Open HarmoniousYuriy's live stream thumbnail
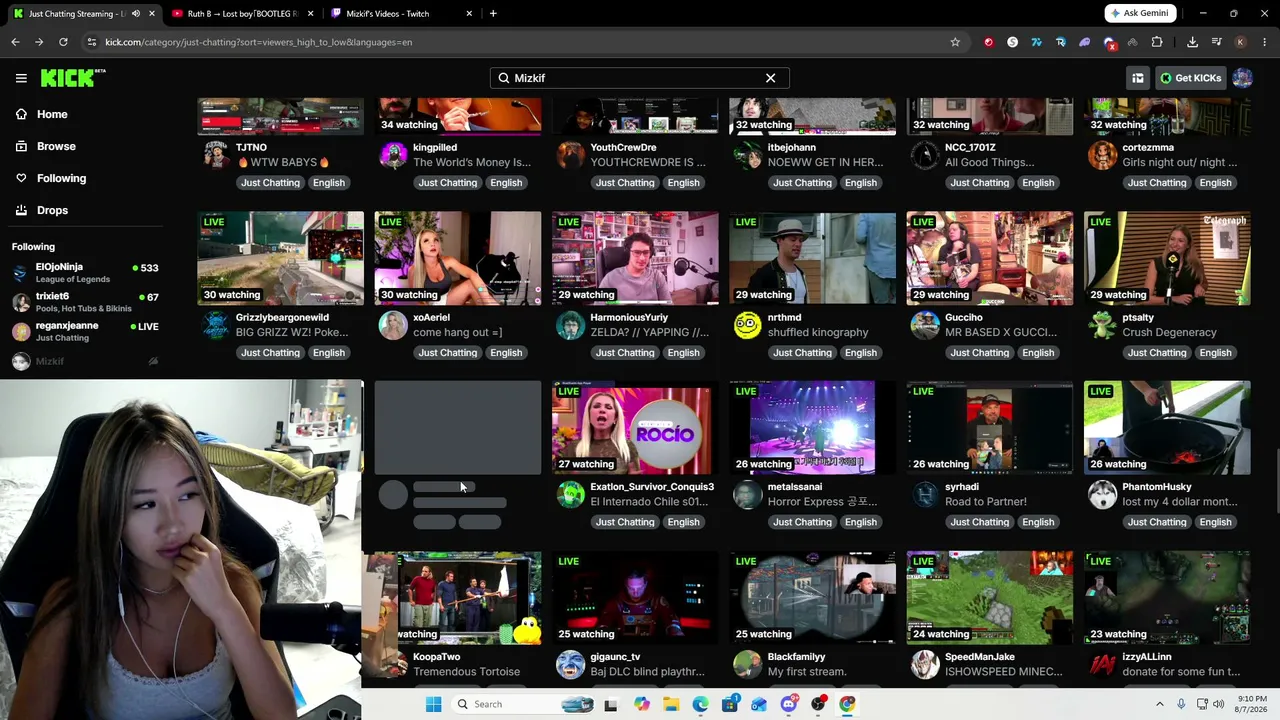This screenshot has width=1280, height=720. 635,258
